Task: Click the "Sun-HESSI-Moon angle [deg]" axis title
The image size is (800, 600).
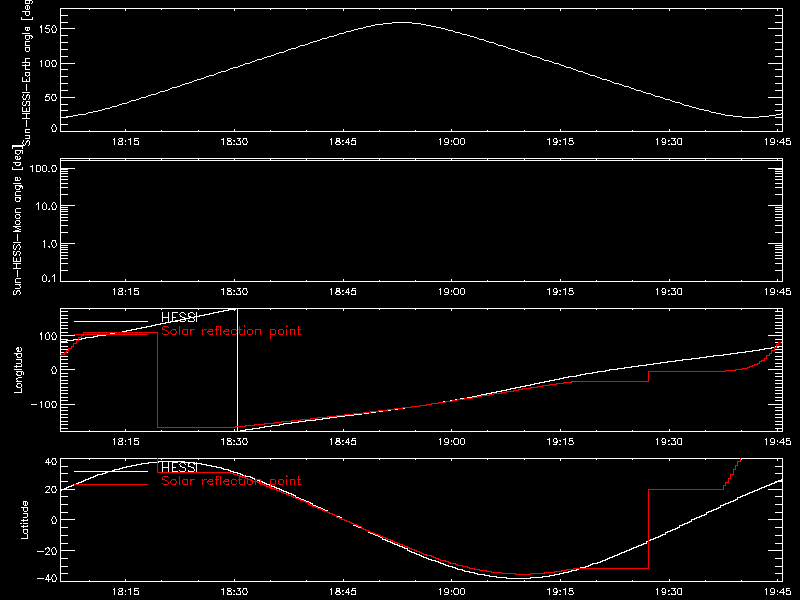Action: [17, 220]
